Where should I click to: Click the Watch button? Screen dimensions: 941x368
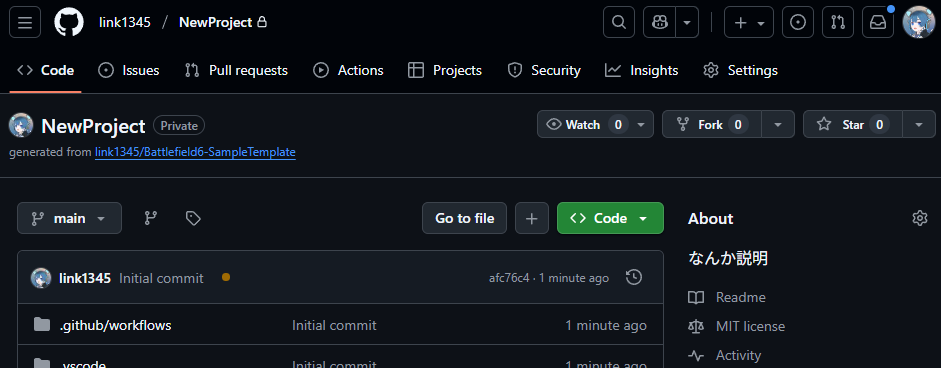click(583, 124)
